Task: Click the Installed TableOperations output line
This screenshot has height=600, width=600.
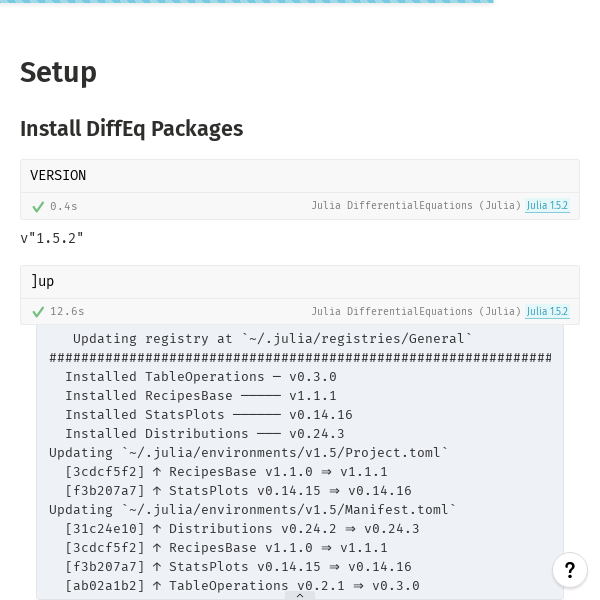Action: point(201,377)
